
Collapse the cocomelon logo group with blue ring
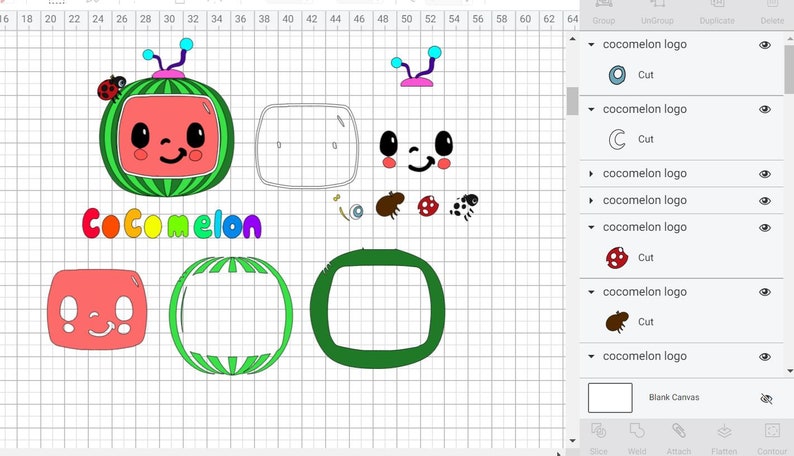[x=591, y=45]
